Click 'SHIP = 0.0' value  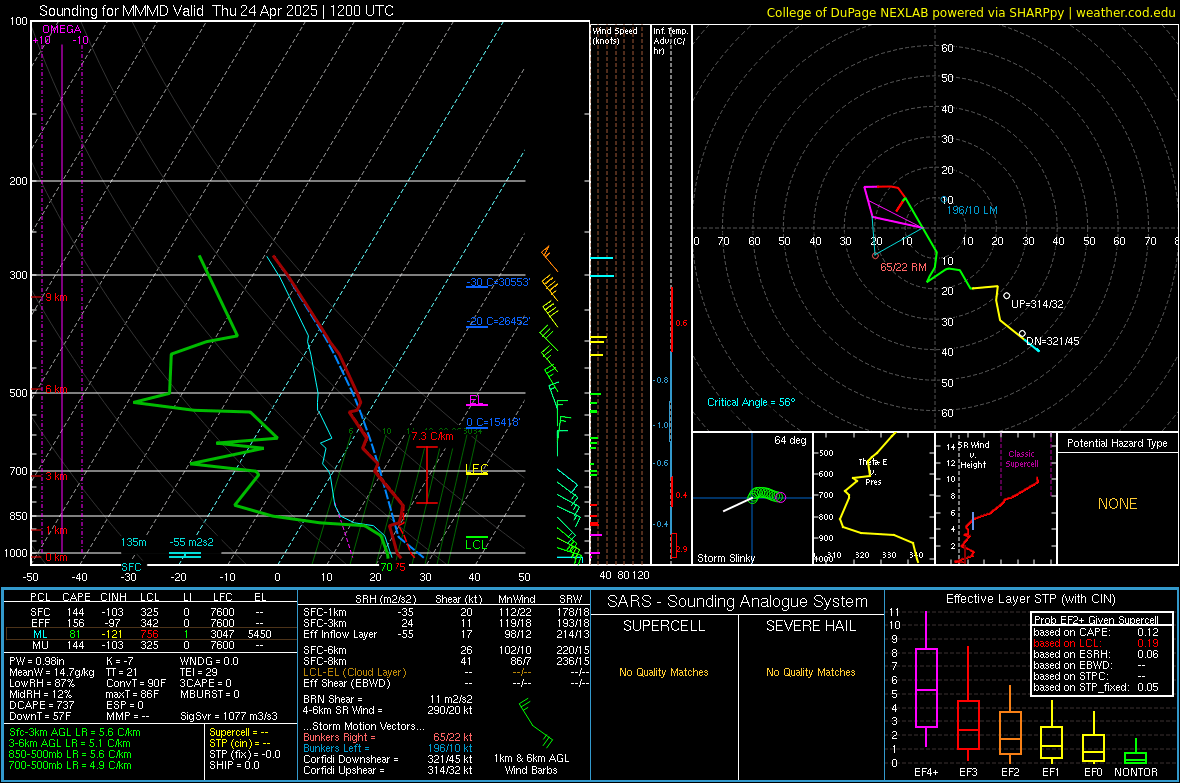tap(234, 765)
